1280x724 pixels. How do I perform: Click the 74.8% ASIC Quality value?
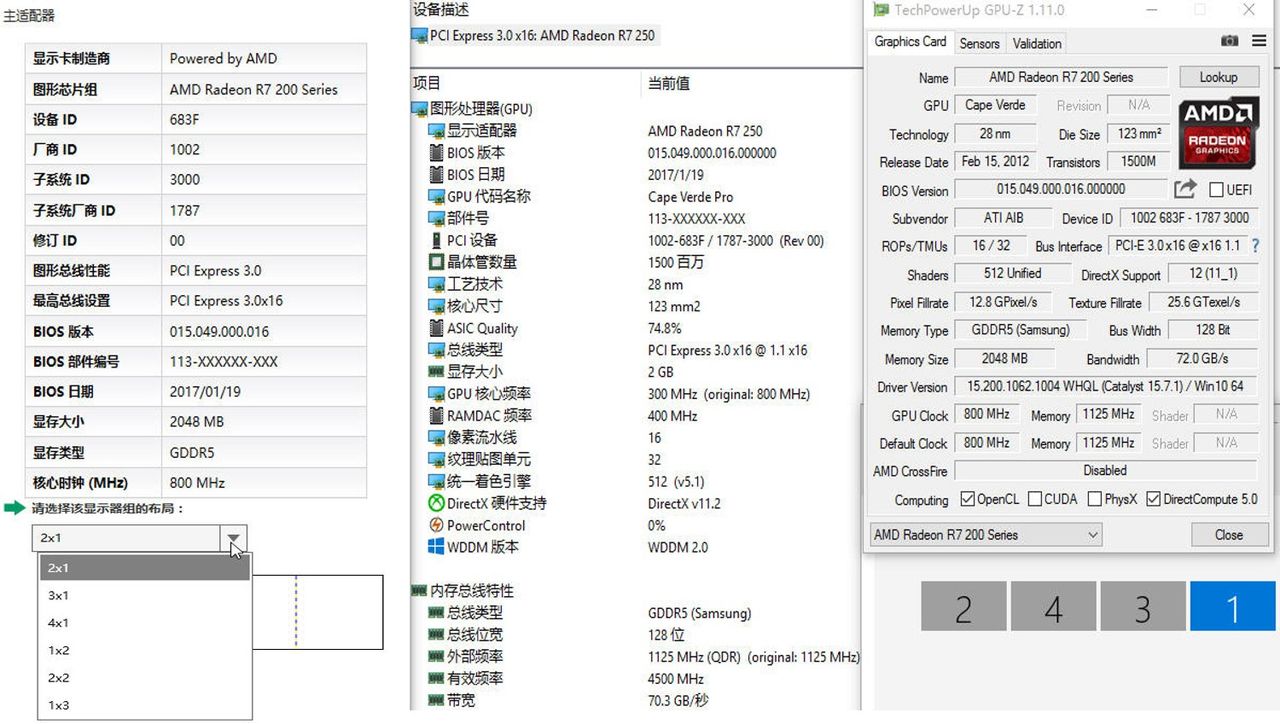(x=665, y=328)
